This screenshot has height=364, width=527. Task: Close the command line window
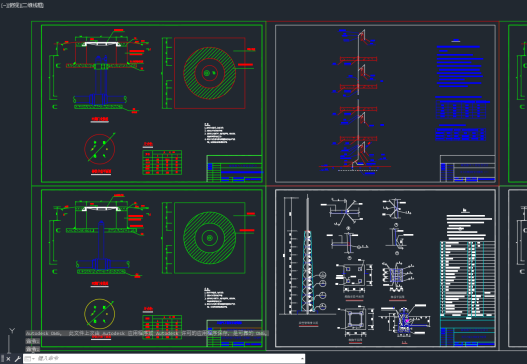pyautogui.click(x=8, y=359)
